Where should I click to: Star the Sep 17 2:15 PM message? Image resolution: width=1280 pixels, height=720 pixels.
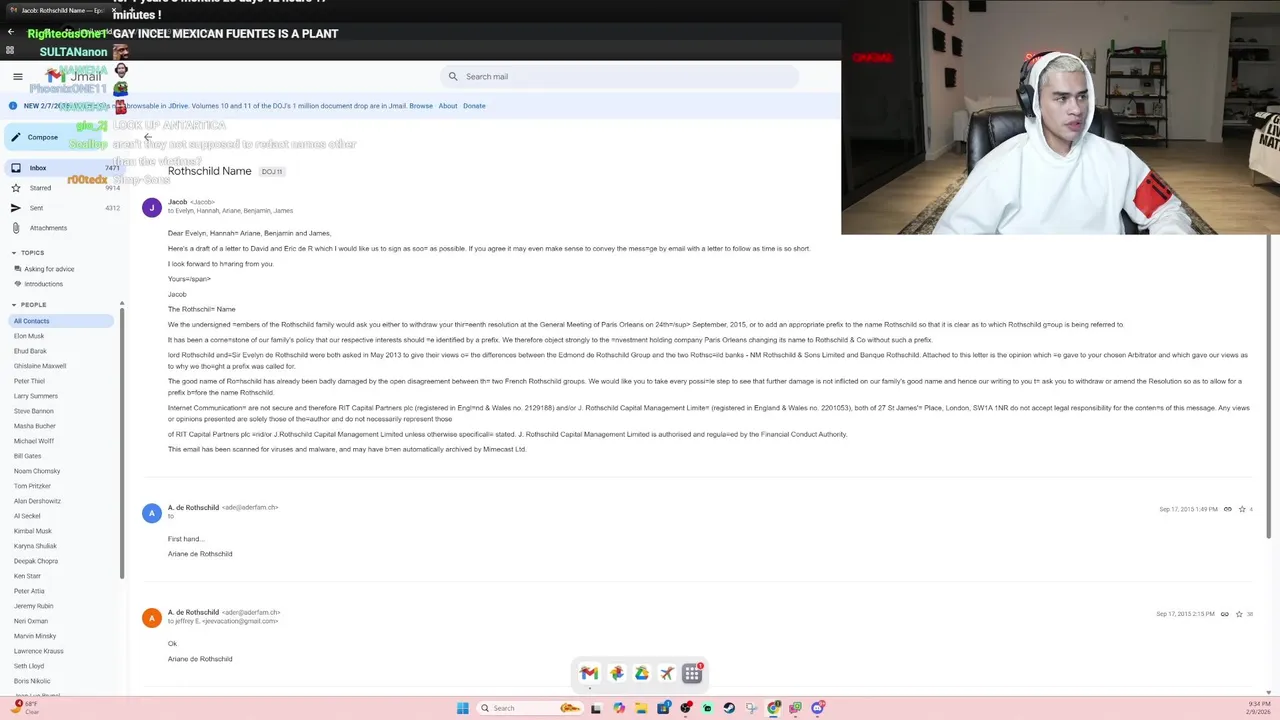pos(1239,614)
